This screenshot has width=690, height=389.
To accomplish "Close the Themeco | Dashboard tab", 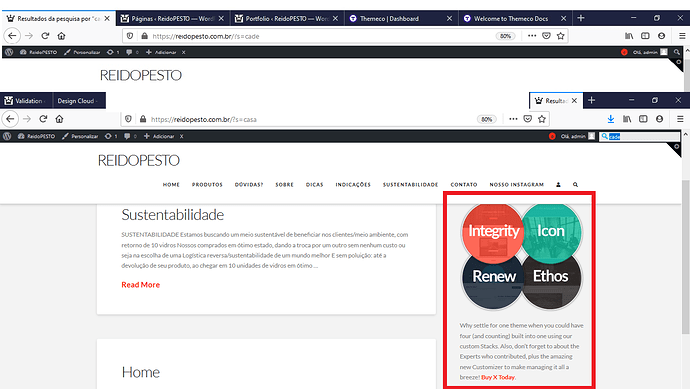I will pos(449,18).
